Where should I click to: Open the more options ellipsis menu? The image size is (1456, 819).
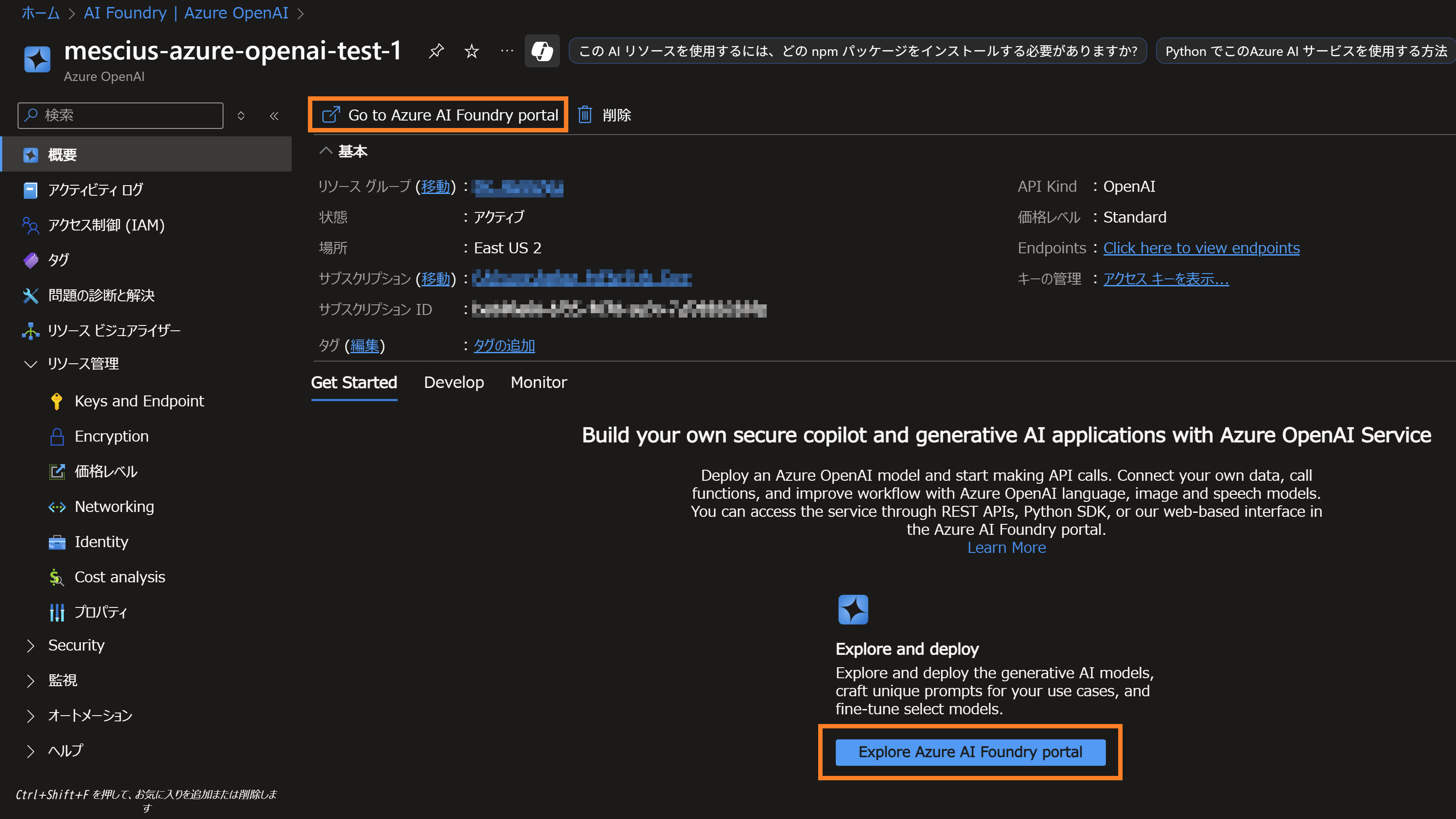click(507, 51)
